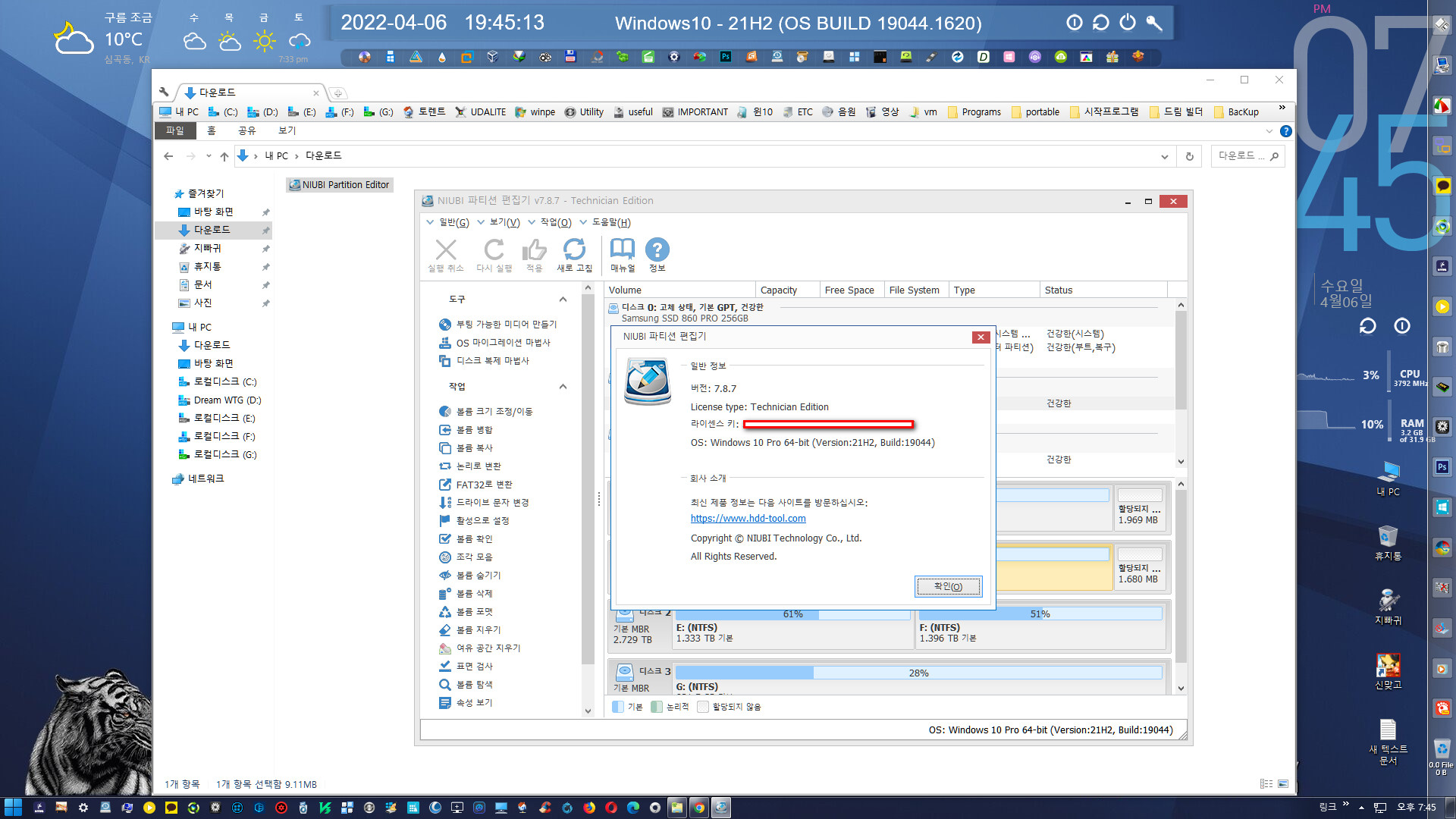The height and width of the screenshot is (819, 1456).
Task: Sort by Free Space column header
Action: [x=852, y=290]
